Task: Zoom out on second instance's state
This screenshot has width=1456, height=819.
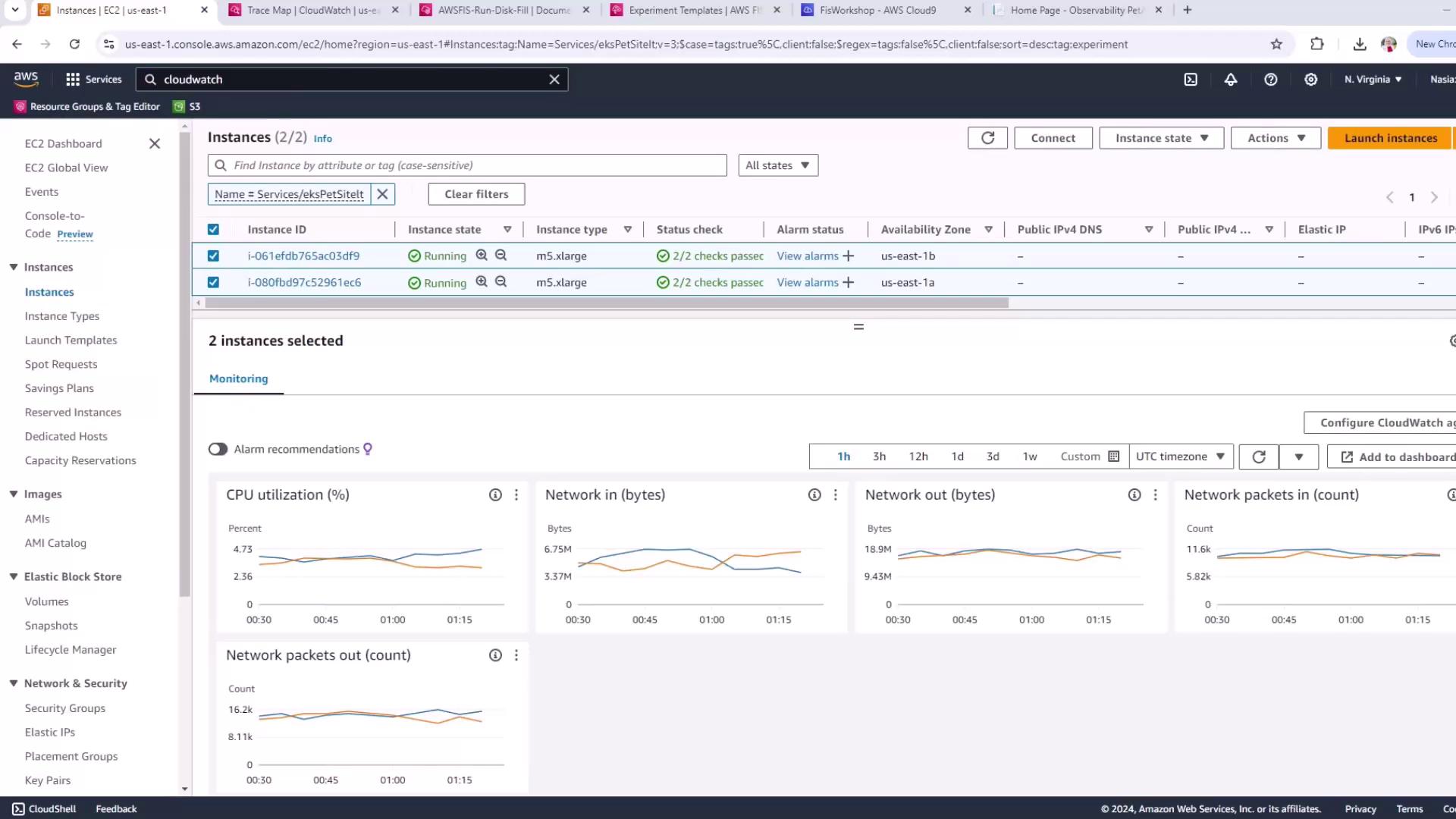Action: tap(501, 282)
